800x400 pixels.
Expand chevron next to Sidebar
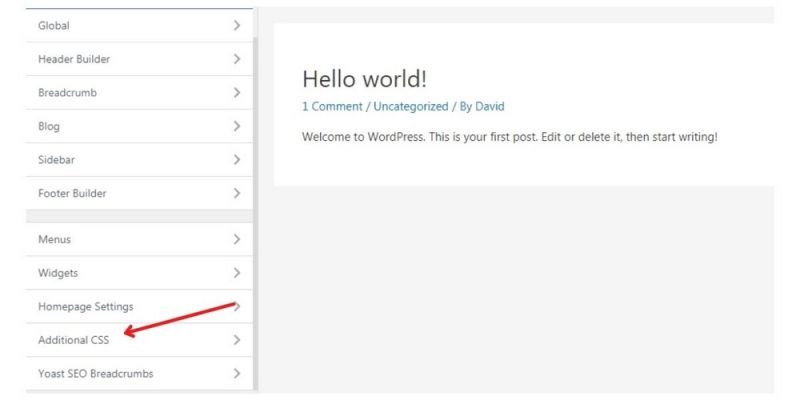[x=237, y=160]
